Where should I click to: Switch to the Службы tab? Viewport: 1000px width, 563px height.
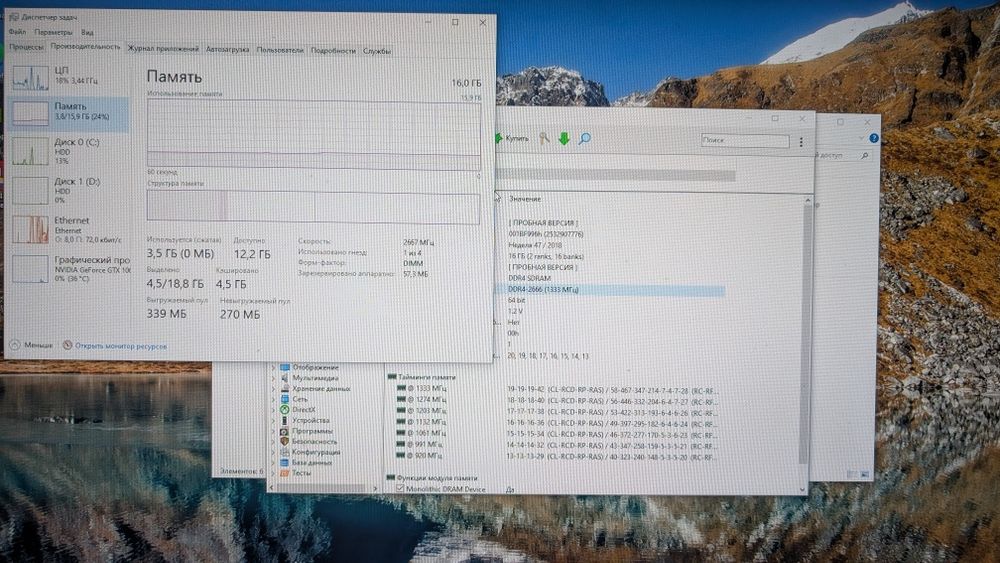click(376, 51)
